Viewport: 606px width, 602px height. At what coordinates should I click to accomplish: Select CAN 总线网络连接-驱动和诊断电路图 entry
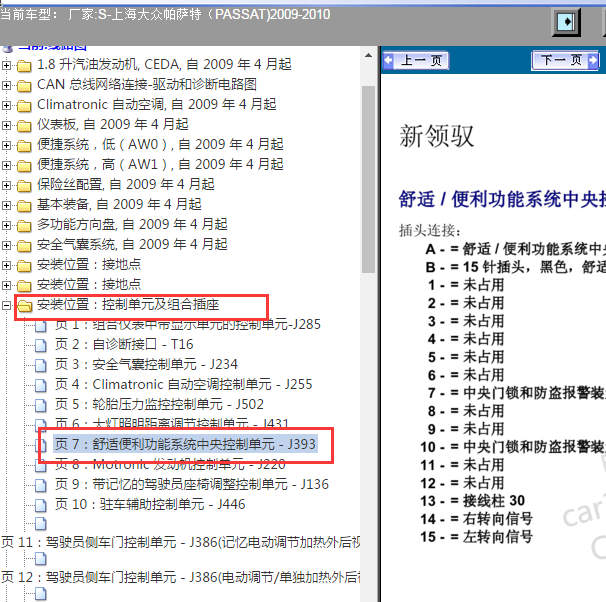point(147,84)
